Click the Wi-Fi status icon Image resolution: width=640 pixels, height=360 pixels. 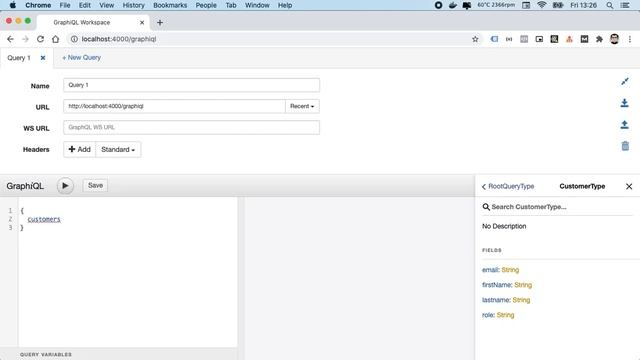(542, 5)
